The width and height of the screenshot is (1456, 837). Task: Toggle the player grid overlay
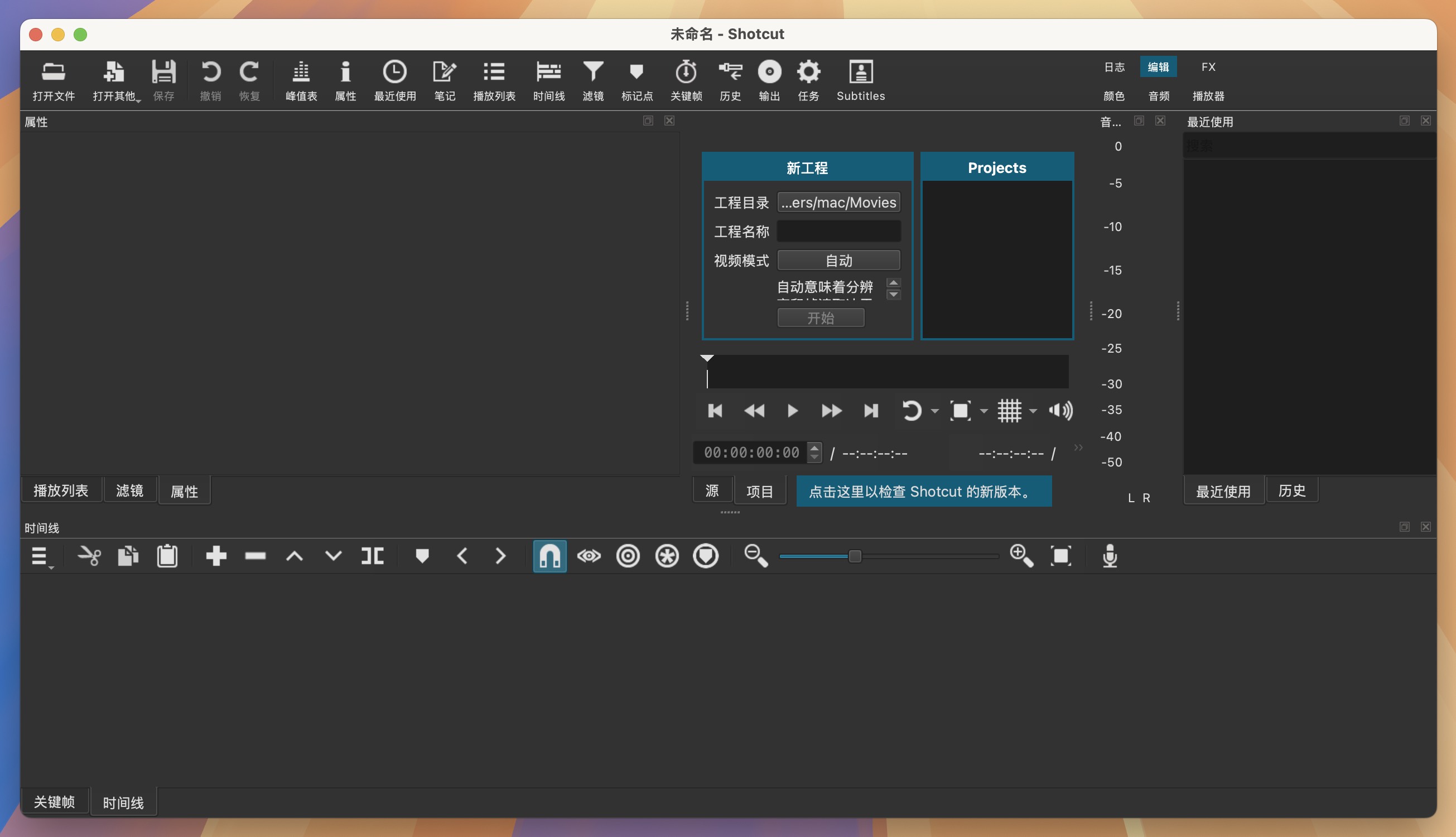1010,411
